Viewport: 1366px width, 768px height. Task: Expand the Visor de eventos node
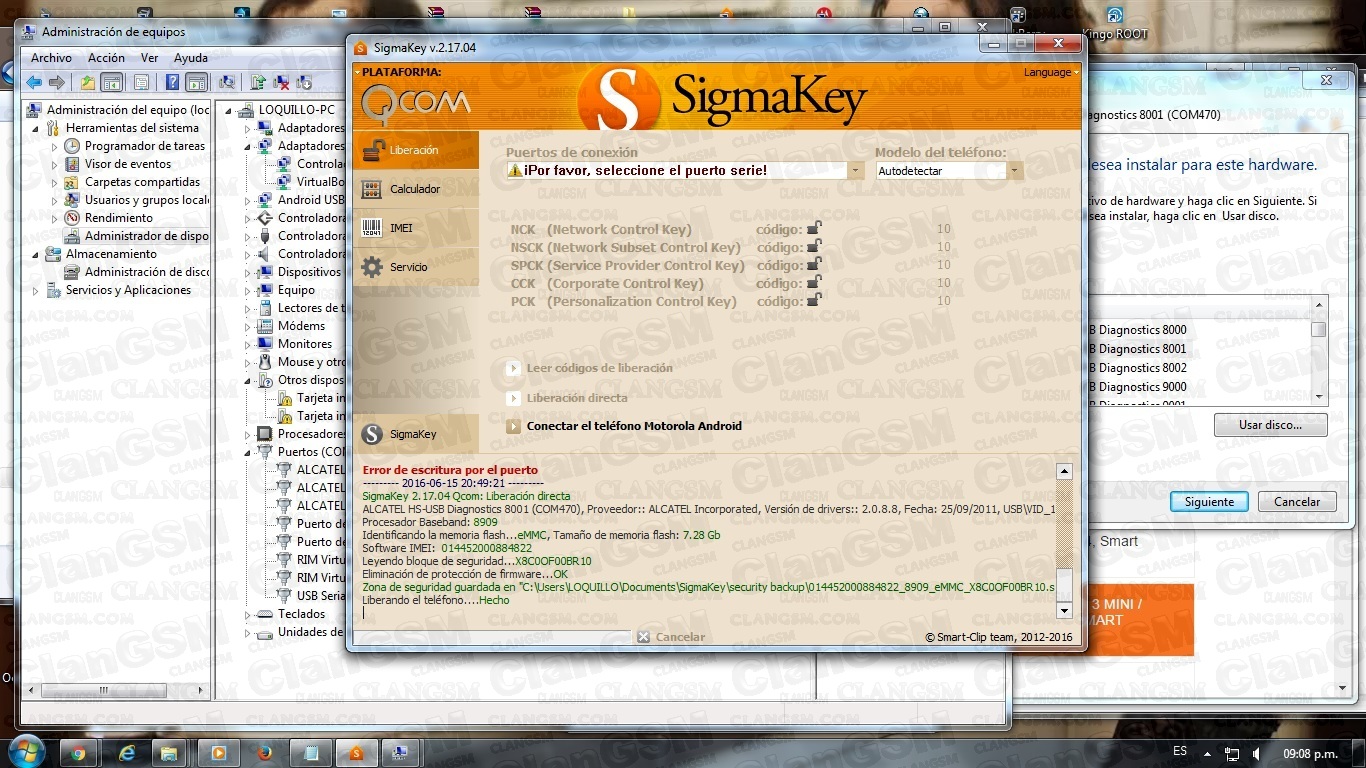[55, 164]
